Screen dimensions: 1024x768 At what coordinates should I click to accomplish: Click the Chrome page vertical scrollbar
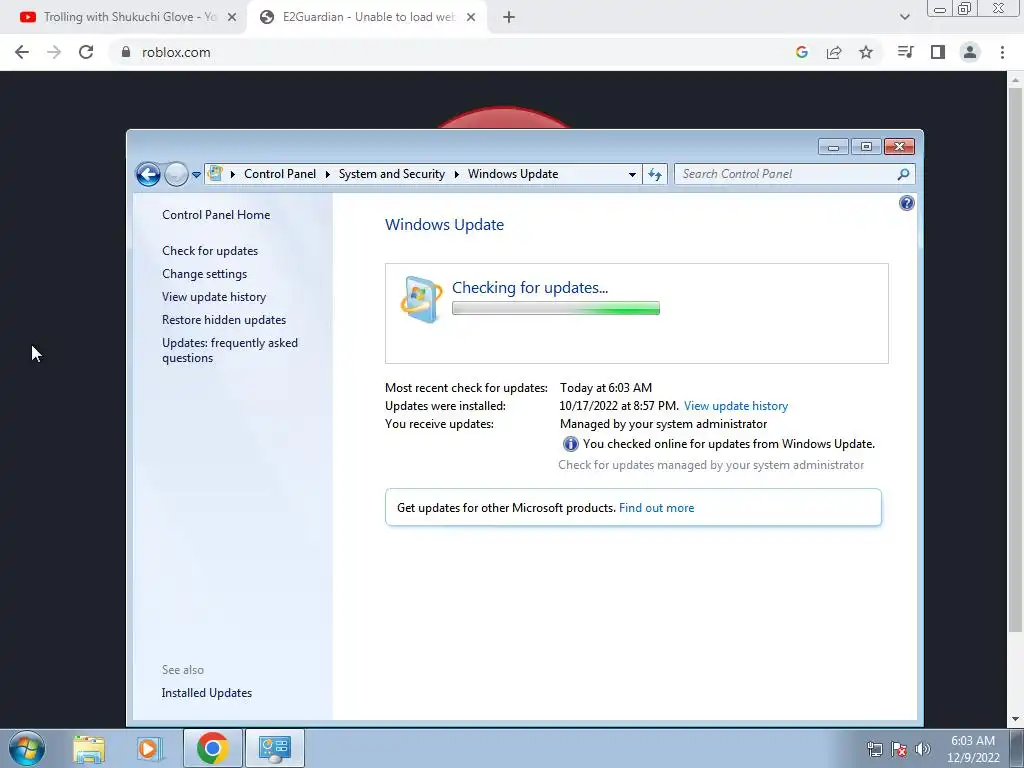[x=1015, y=360]
